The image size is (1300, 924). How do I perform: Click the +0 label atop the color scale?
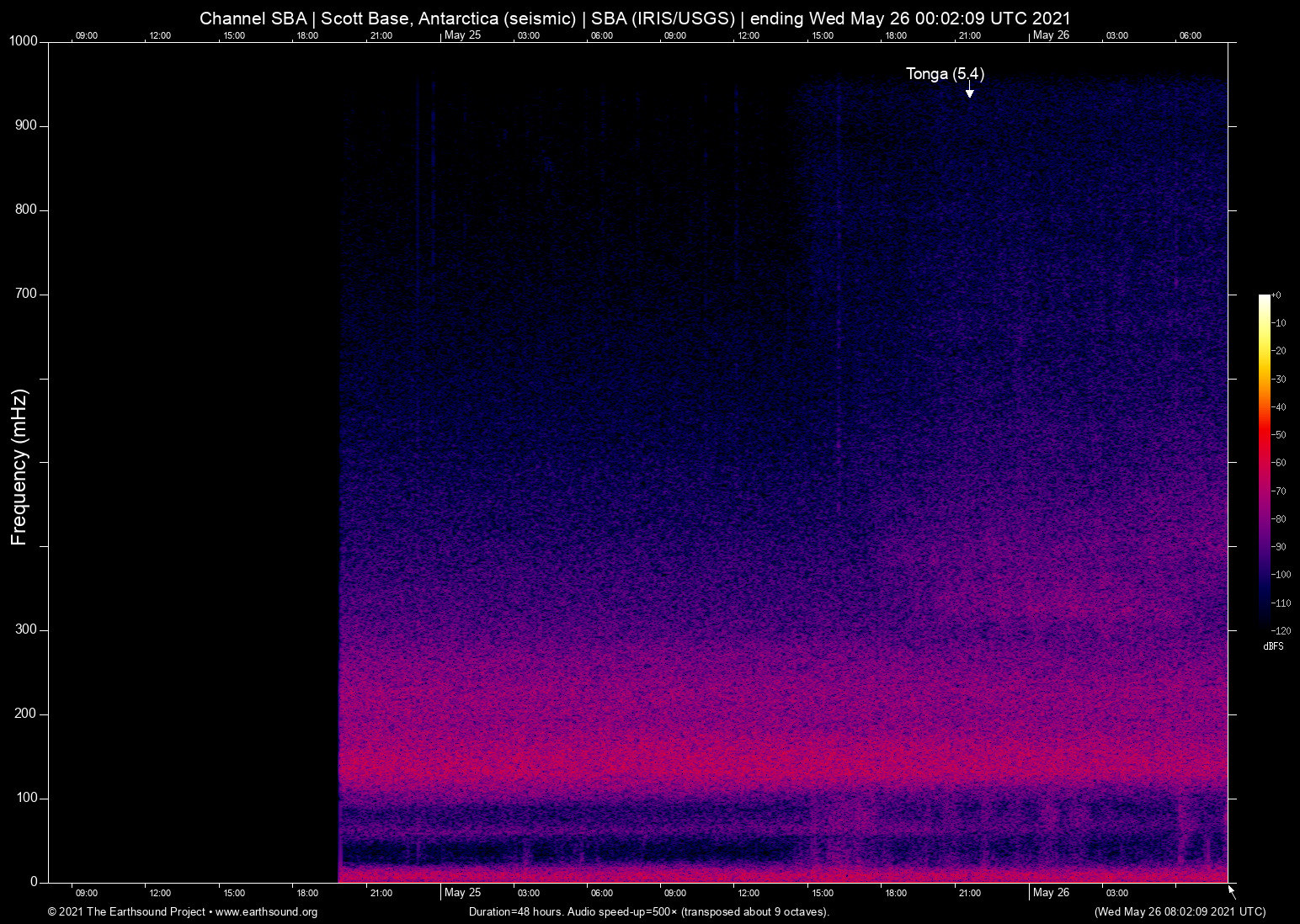point(1276,295)
